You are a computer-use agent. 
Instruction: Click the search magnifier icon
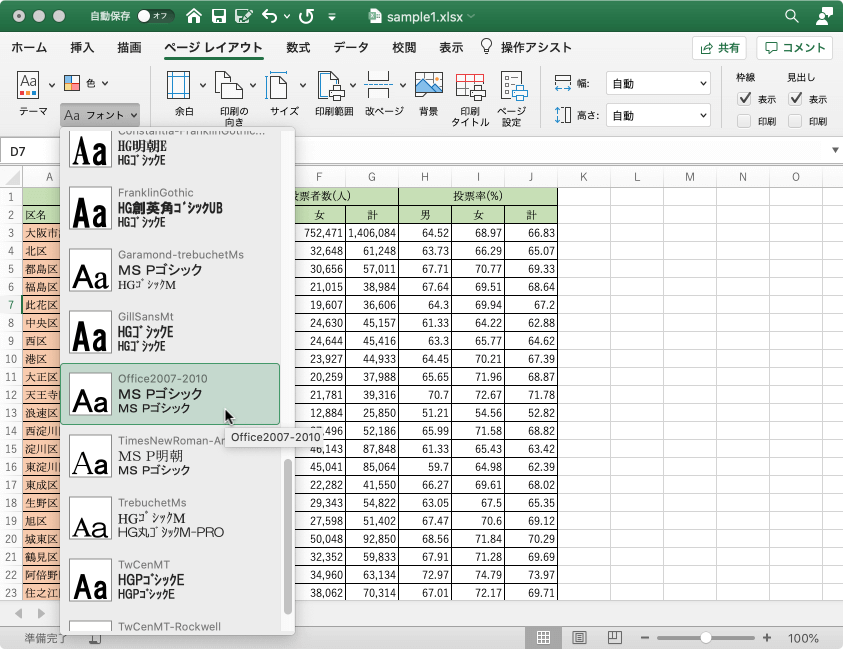coord(792,16)
